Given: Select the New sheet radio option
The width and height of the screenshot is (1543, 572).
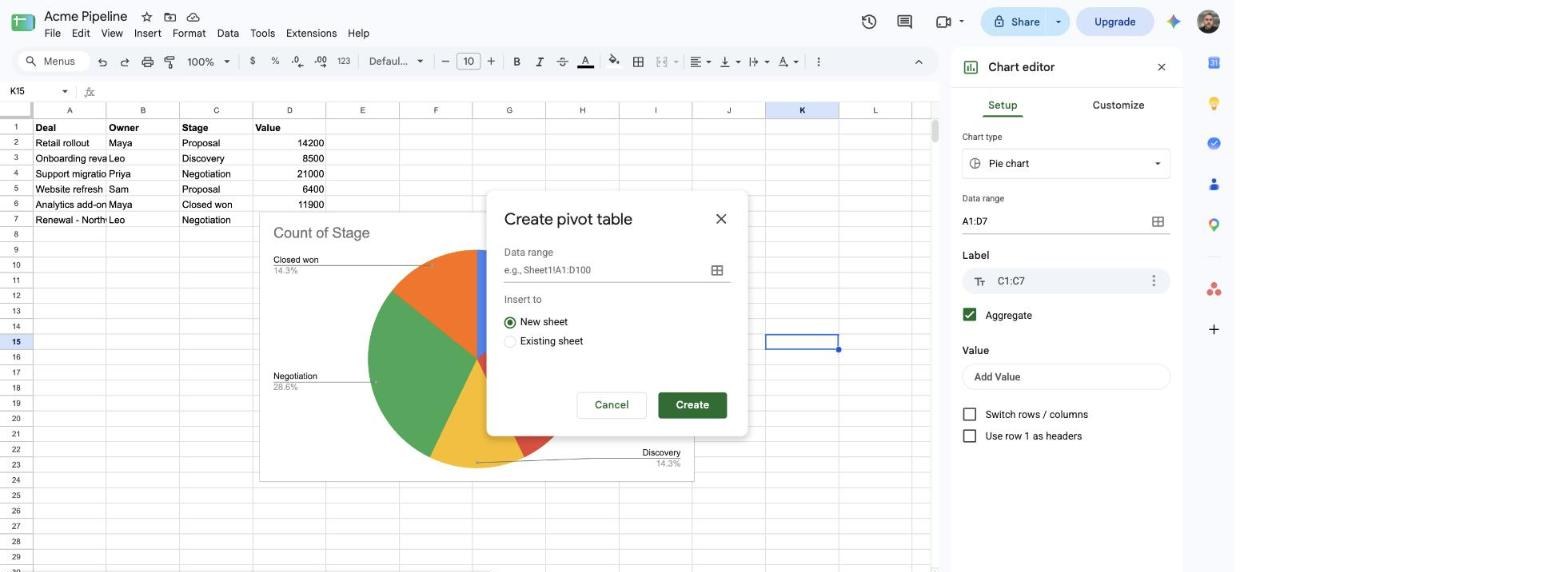Looking at the screenshot, I should (x=510, y=322).
